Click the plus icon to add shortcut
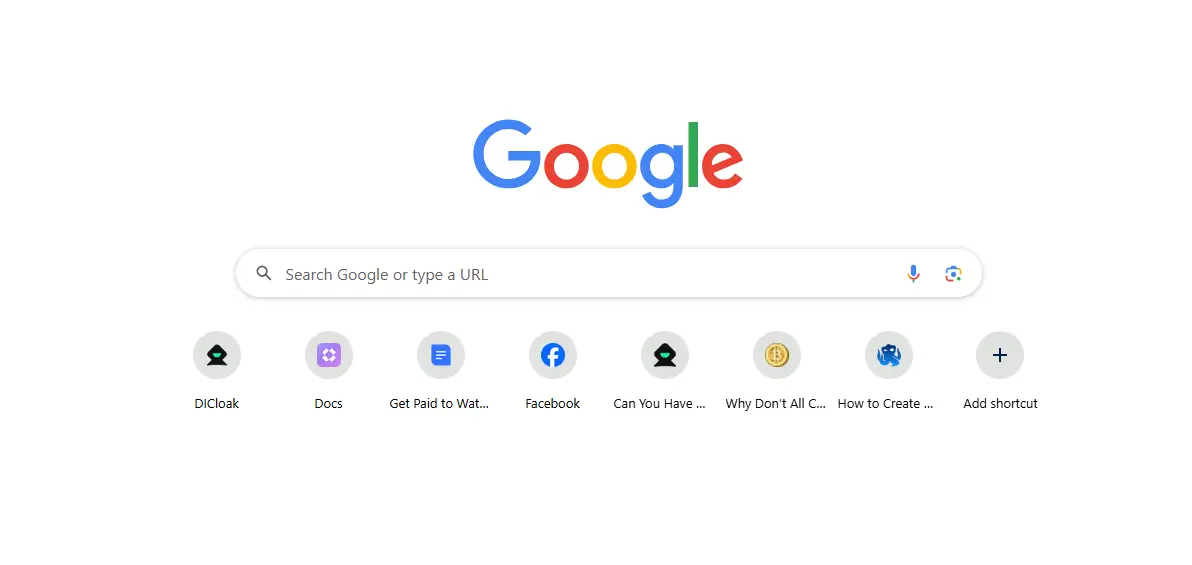The width and height of the screenshot is (1192, 565). [1000, 355]
